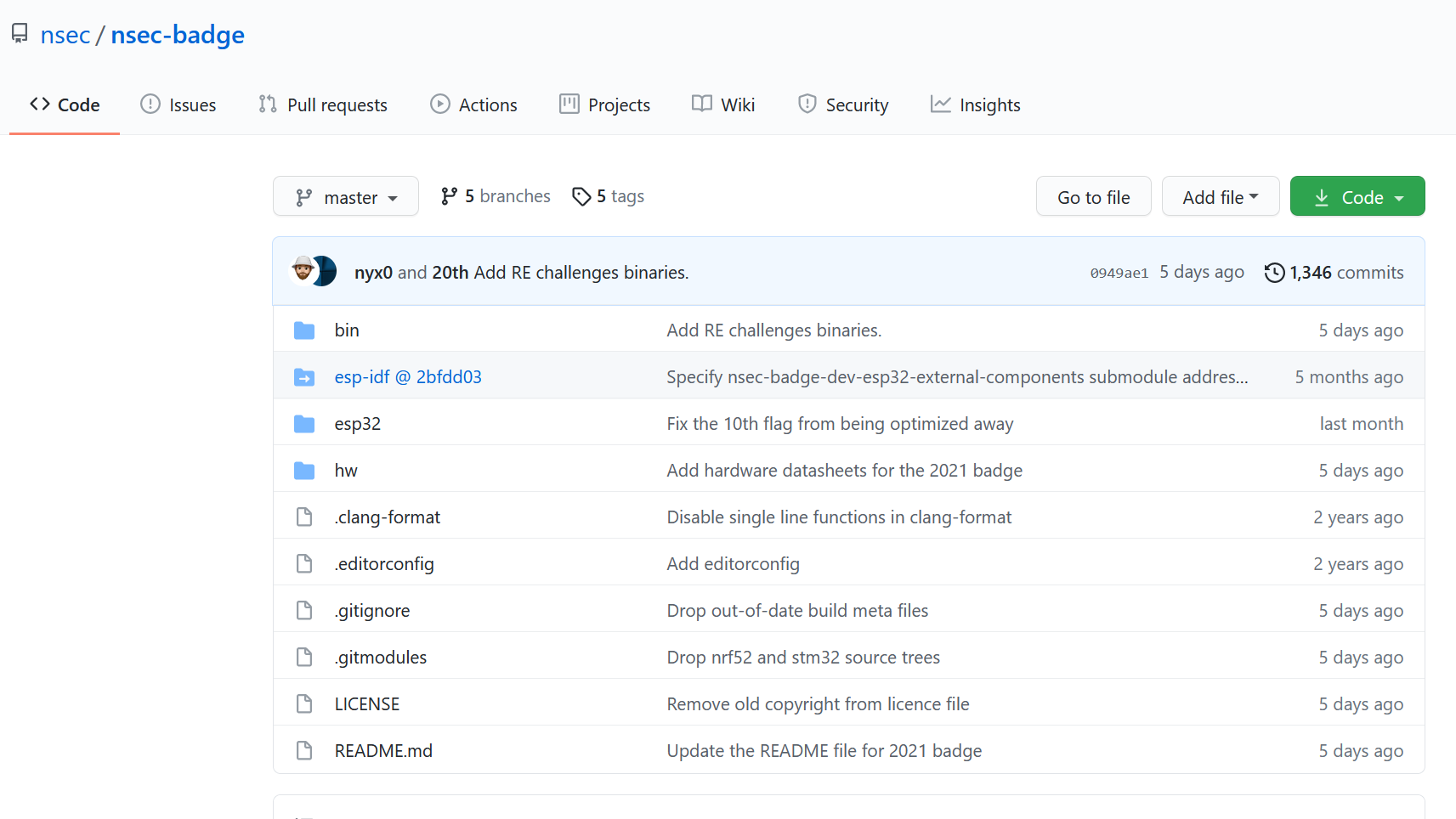Click the README.md file icon
This screenshot has width=1456, height=819.
[304, 750]
